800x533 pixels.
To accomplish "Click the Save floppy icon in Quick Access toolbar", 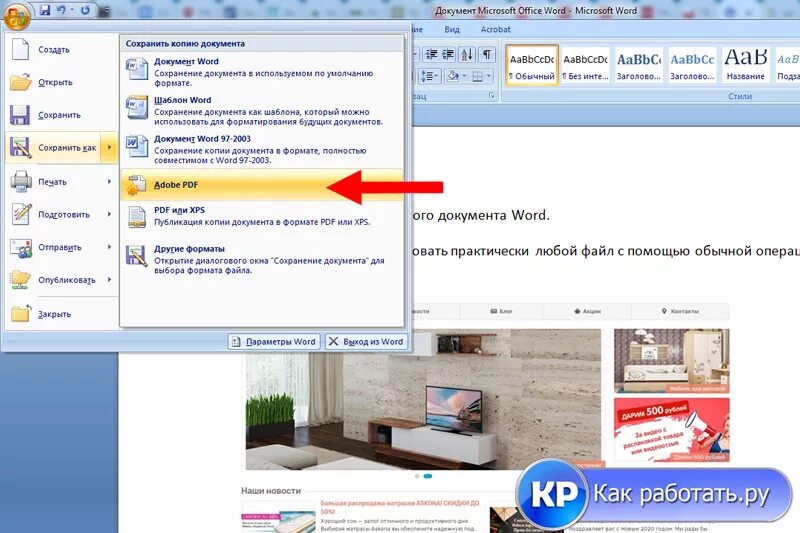I will [45, 9].
